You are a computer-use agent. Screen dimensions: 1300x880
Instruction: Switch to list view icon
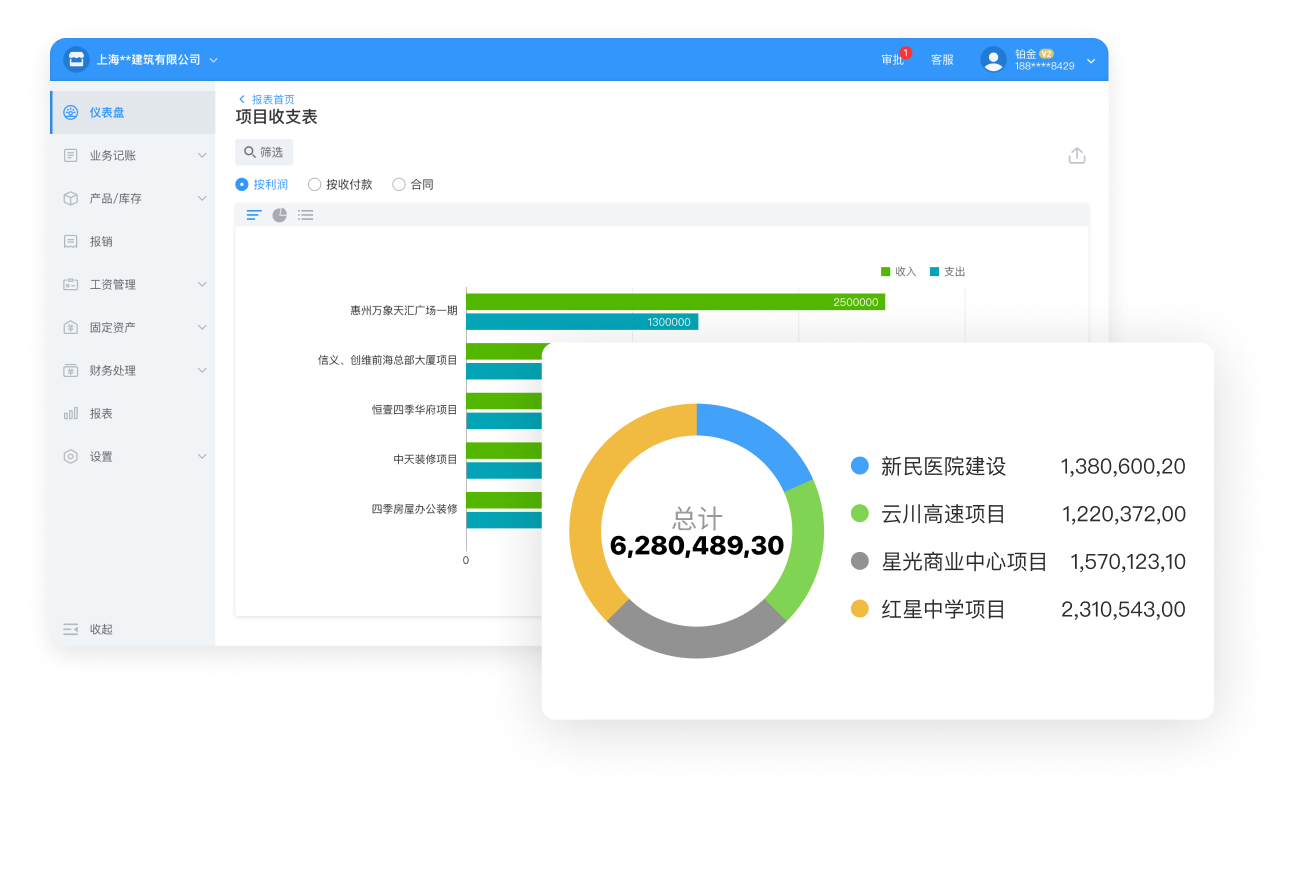pos(306,215)
